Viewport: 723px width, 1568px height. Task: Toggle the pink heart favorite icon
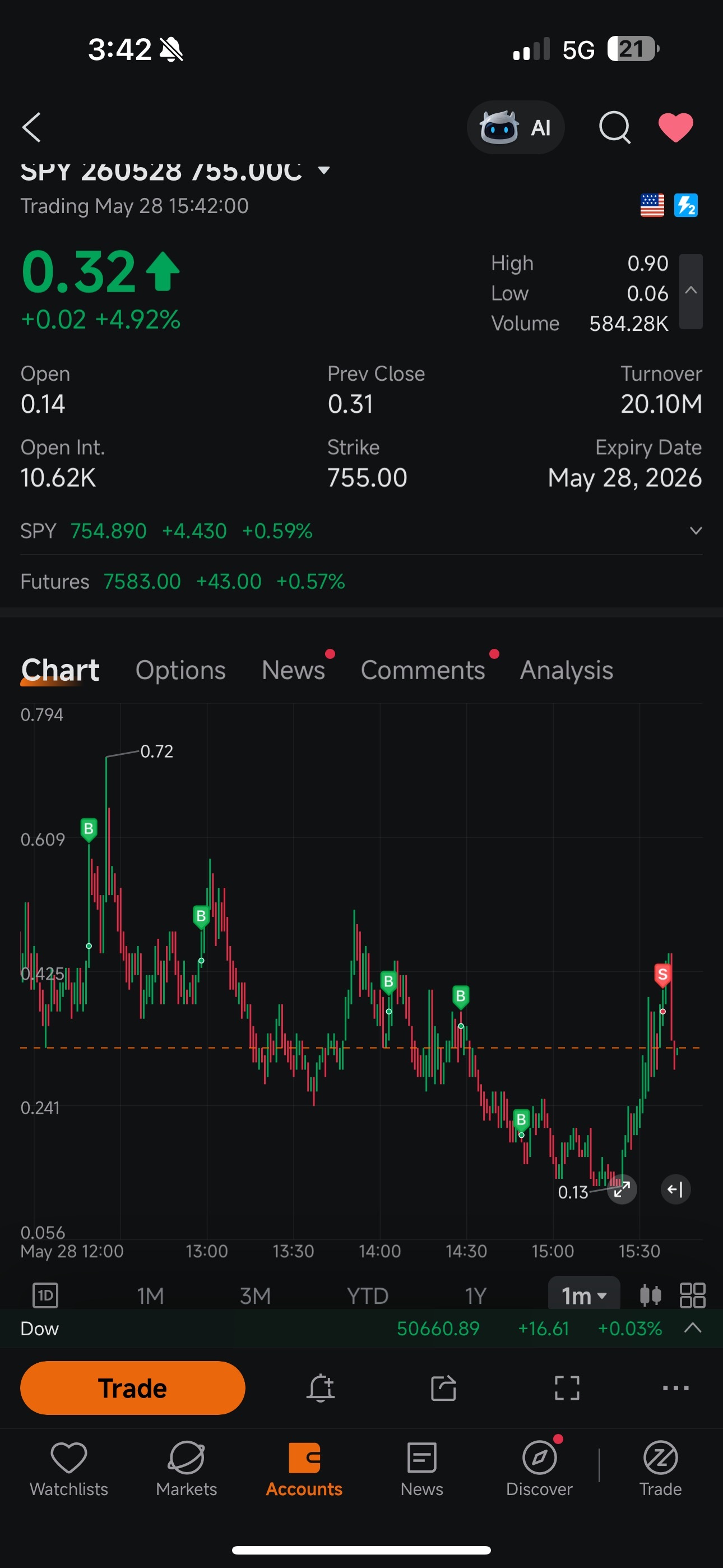coord(675,127)
